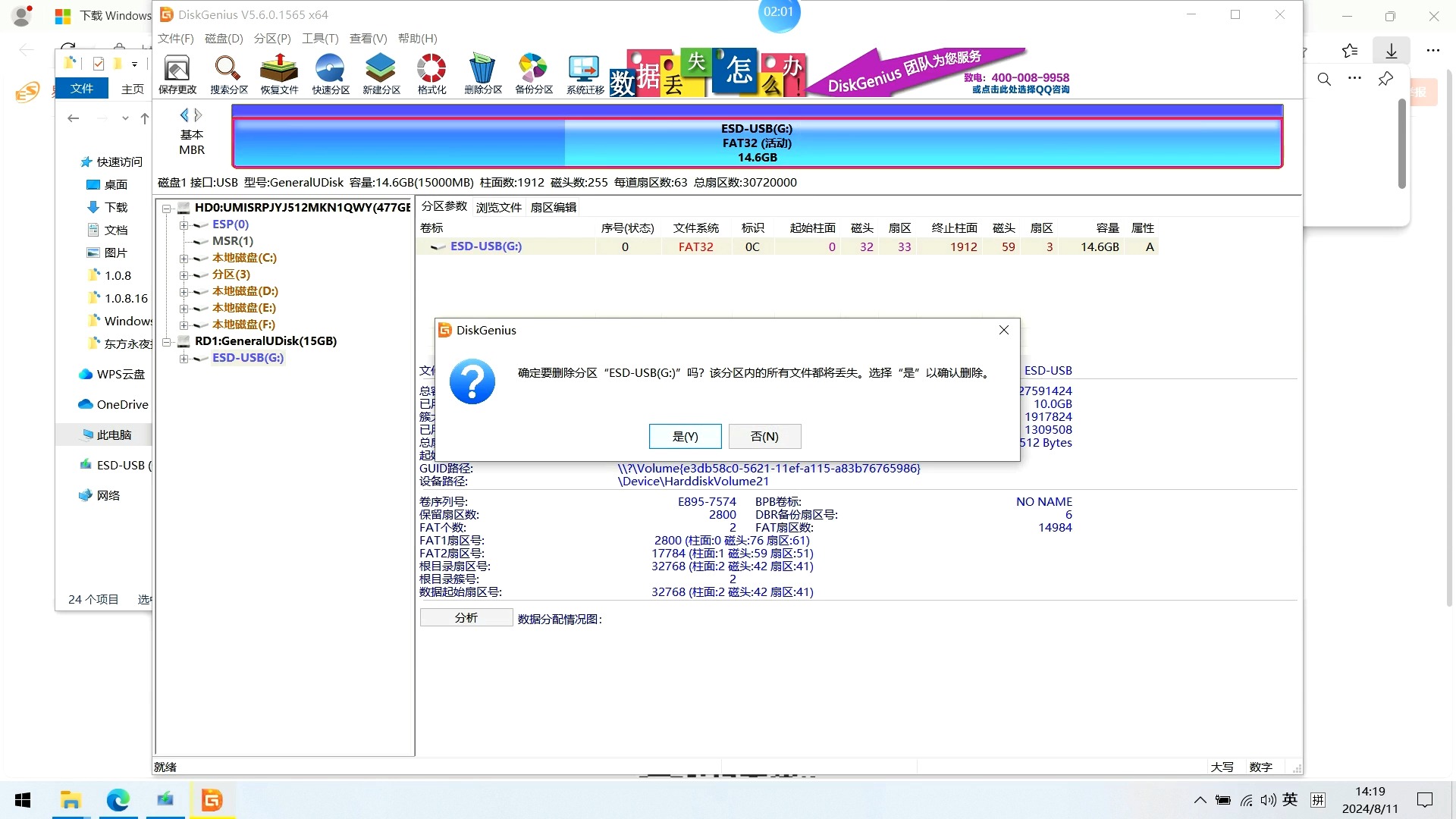Launch the Recover Files (恢复文件) tool
The image size is (1456, 819).
[x=279, y=74]
